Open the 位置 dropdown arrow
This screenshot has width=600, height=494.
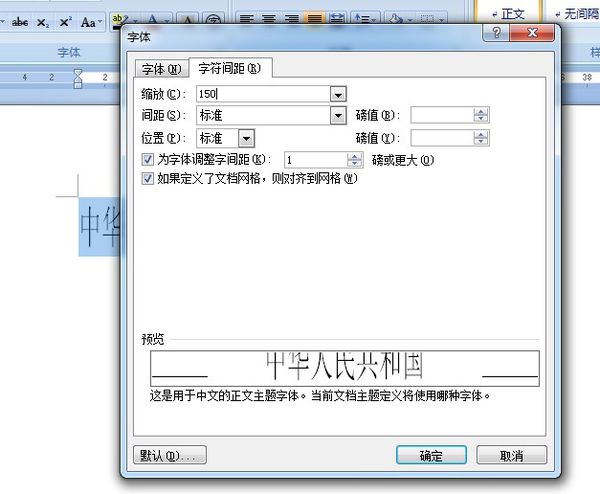point(246,139)
